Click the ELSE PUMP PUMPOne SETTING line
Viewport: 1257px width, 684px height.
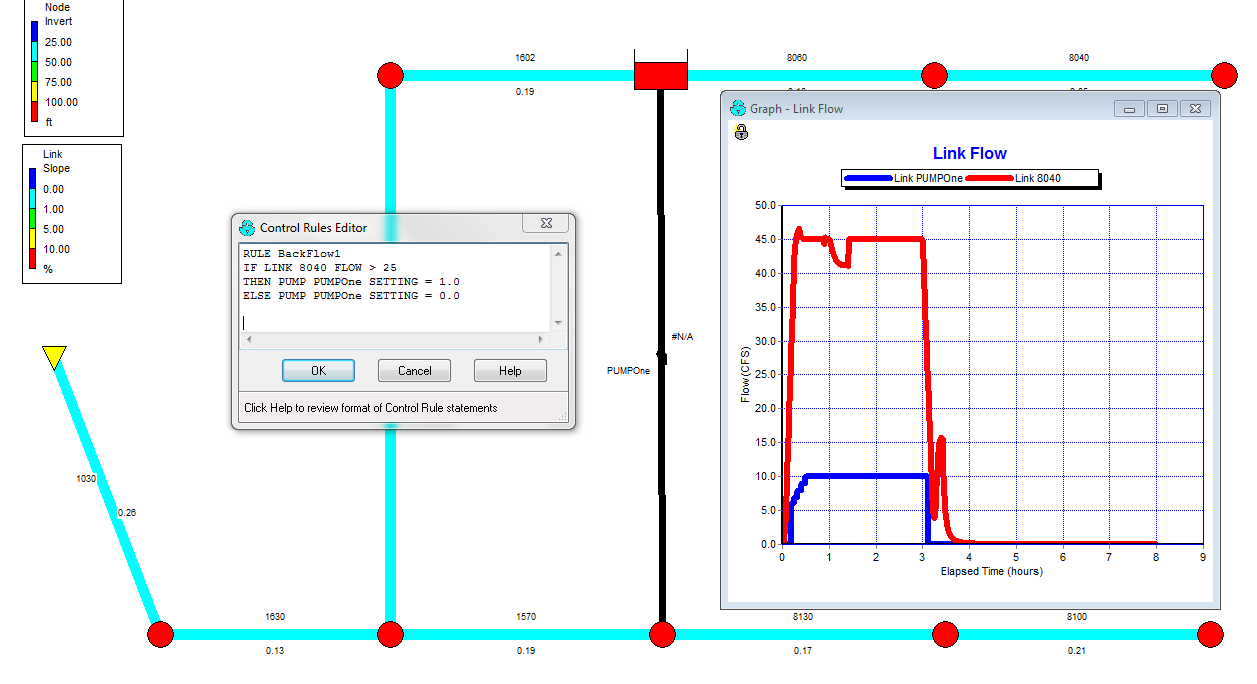pos(352,296)
